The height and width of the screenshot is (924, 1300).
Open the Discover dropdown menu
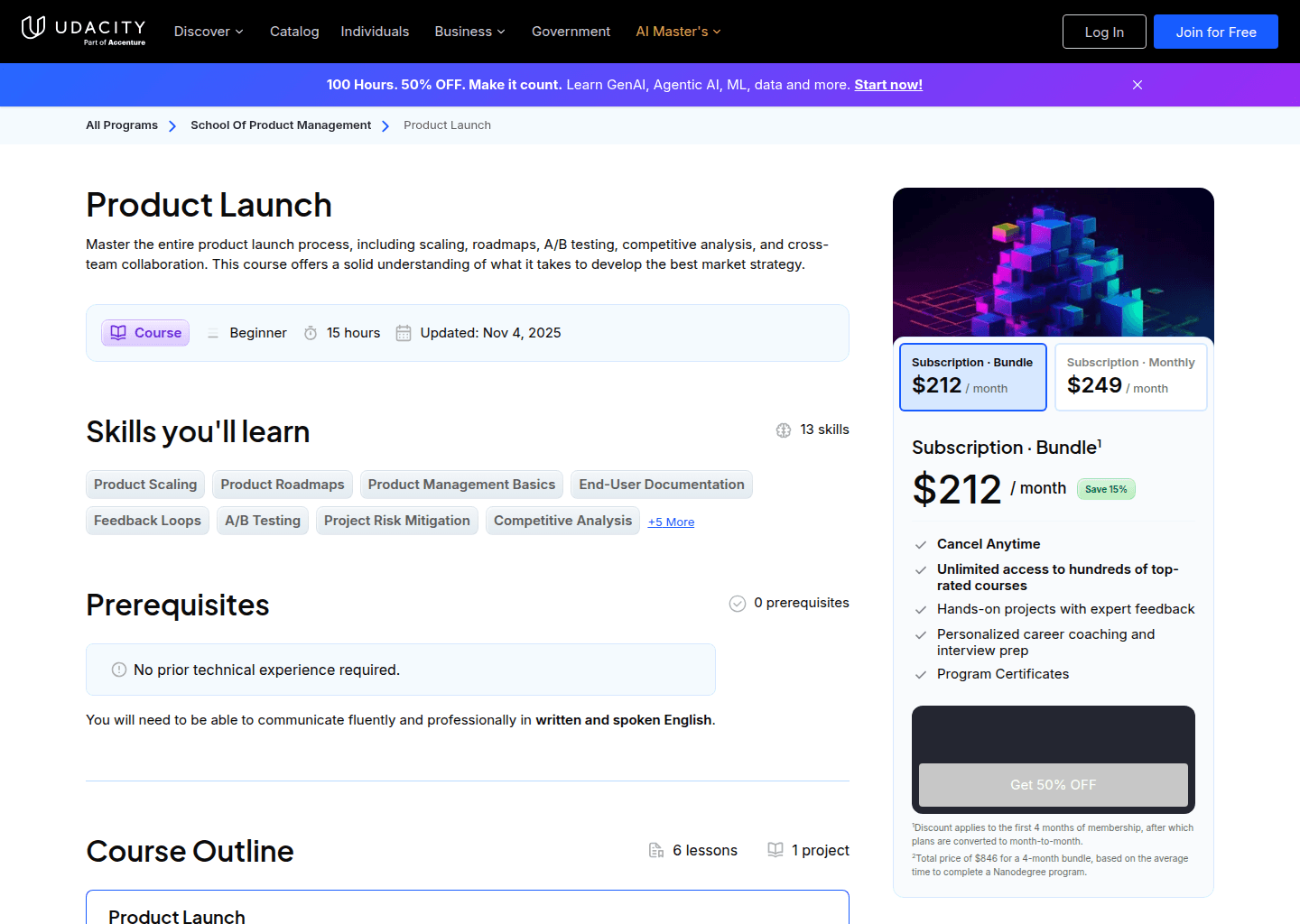click(208, 31)
